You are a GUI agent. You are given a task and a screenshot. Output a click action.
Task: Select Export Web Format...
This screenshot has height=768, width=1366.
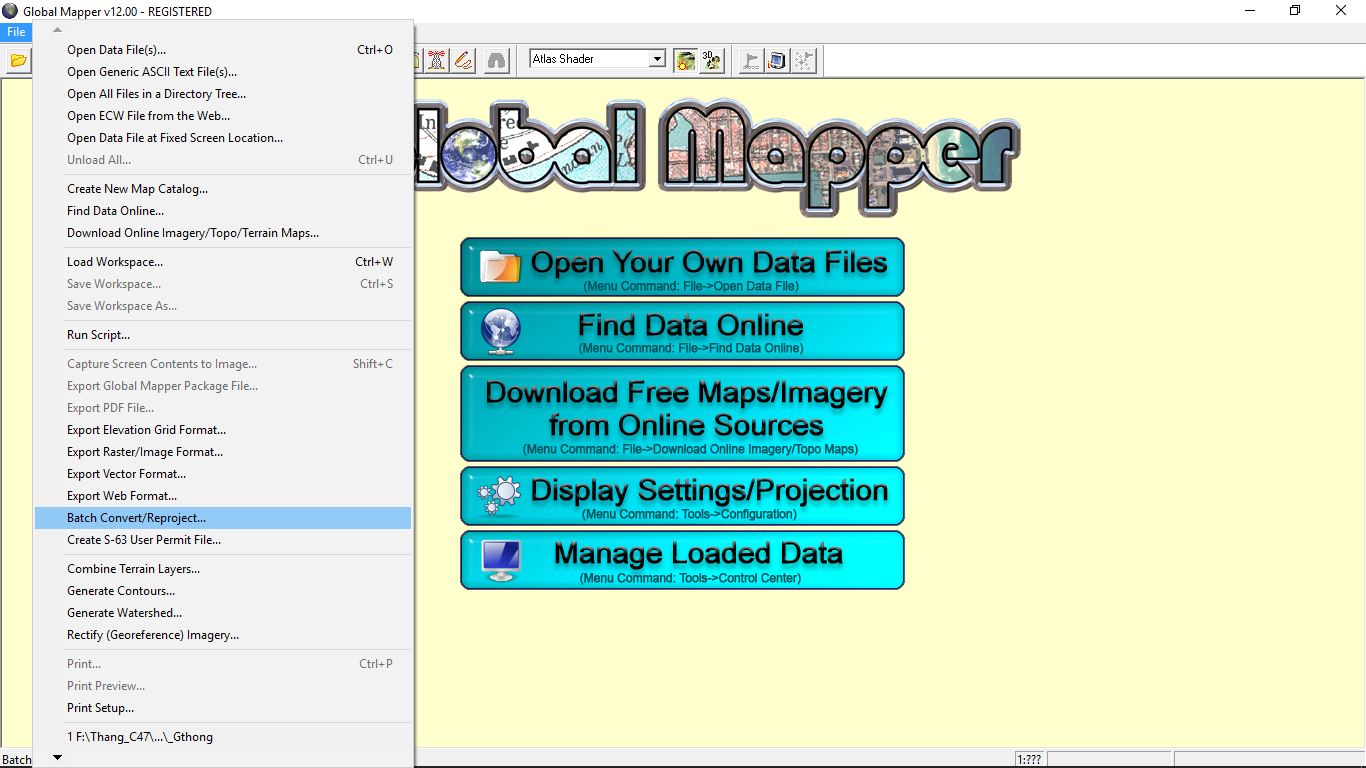pyautogui.click(x=223, y=496)
